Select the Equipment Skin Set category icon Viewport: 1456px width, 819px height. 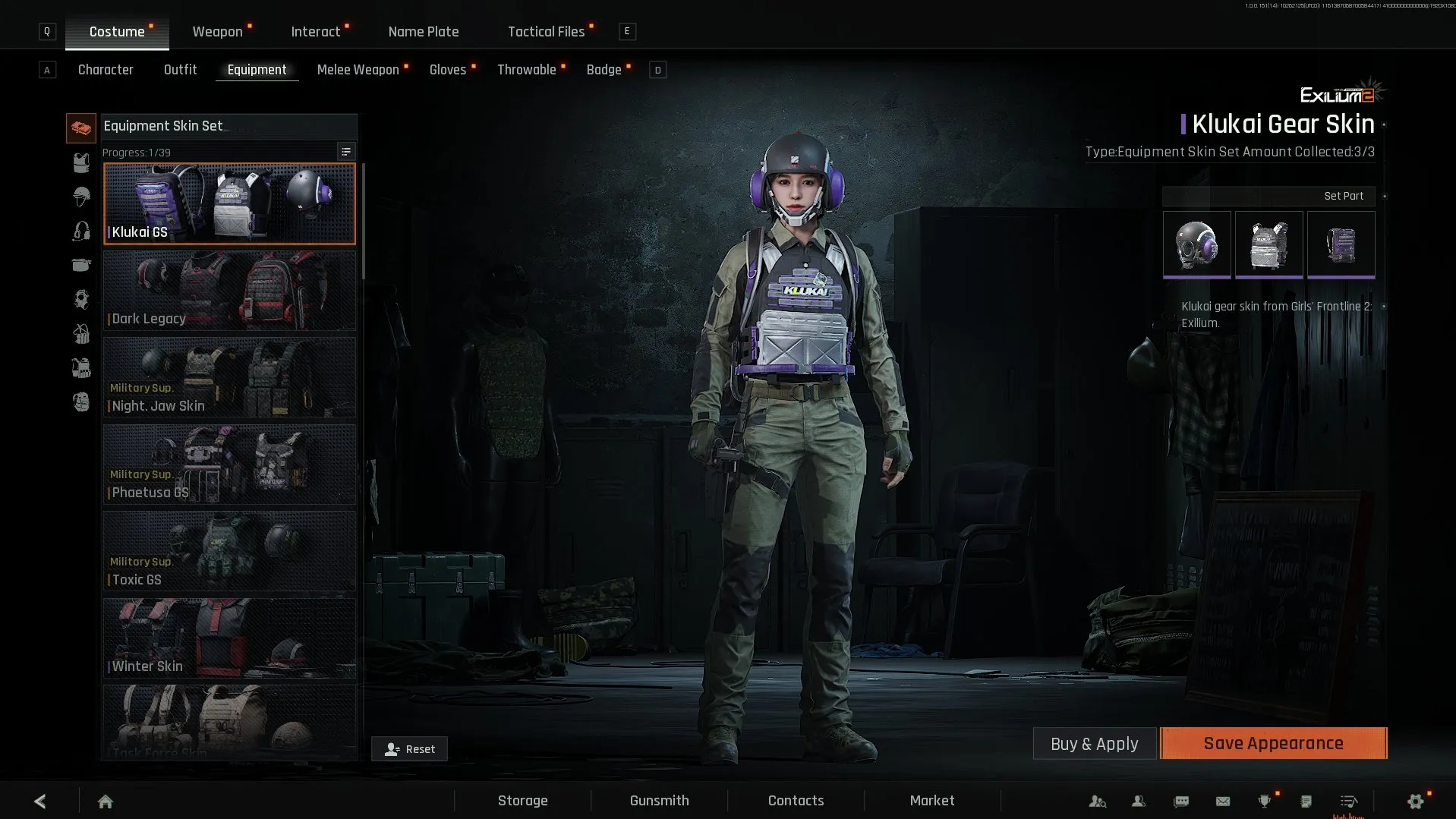[81, 128]
